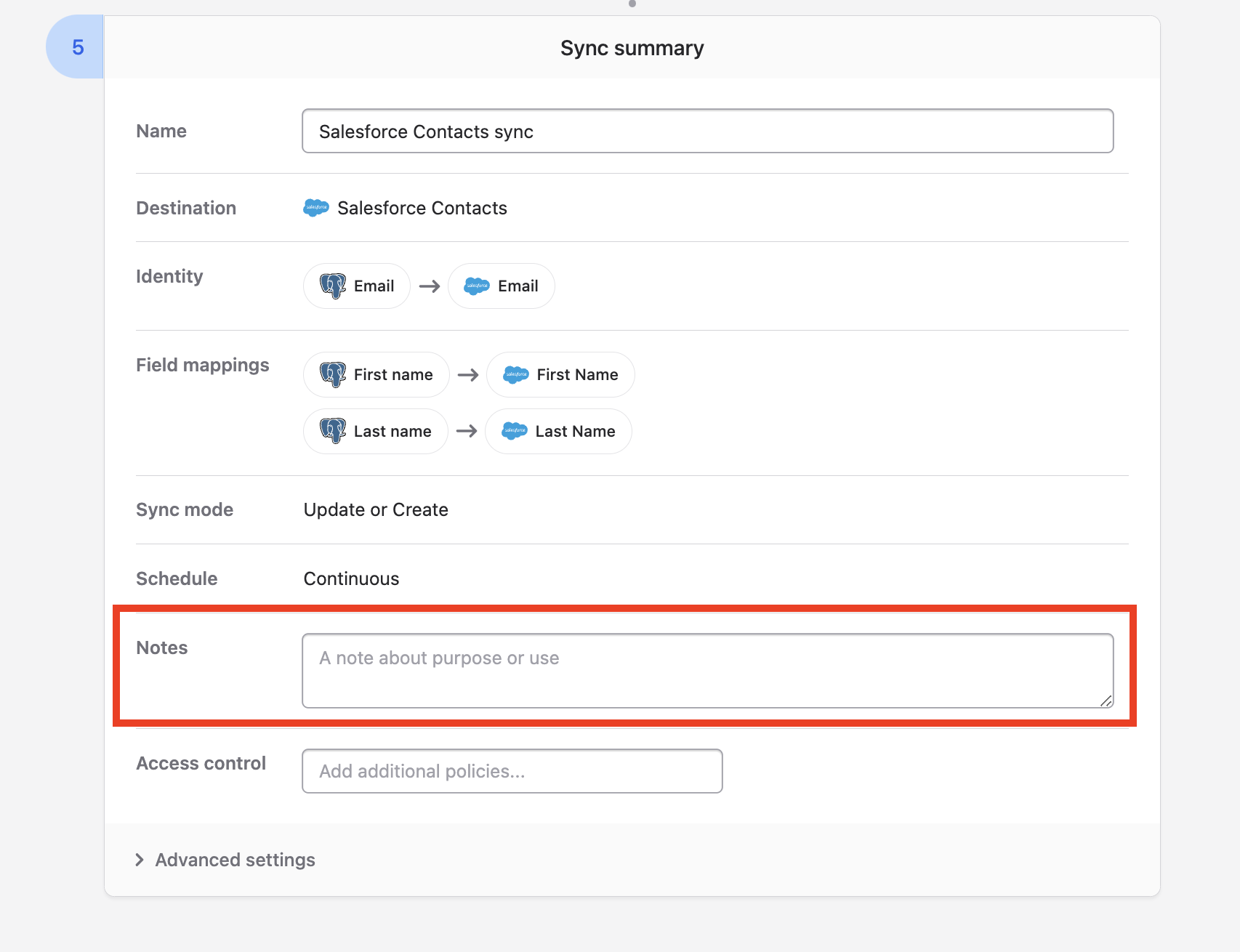Click the 'Sync summary' heading

pos(632,48)
